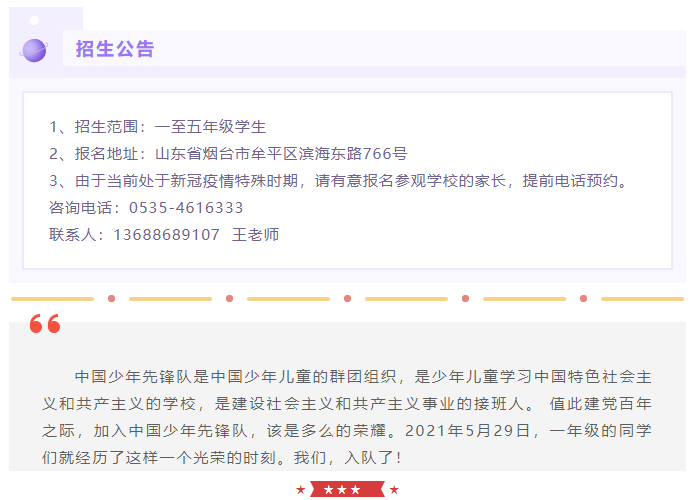Viewport: 692px width, 500px height.
Task: Click the mobile number 13688689107
Action: pyautogui.click(x=166, y=235)
